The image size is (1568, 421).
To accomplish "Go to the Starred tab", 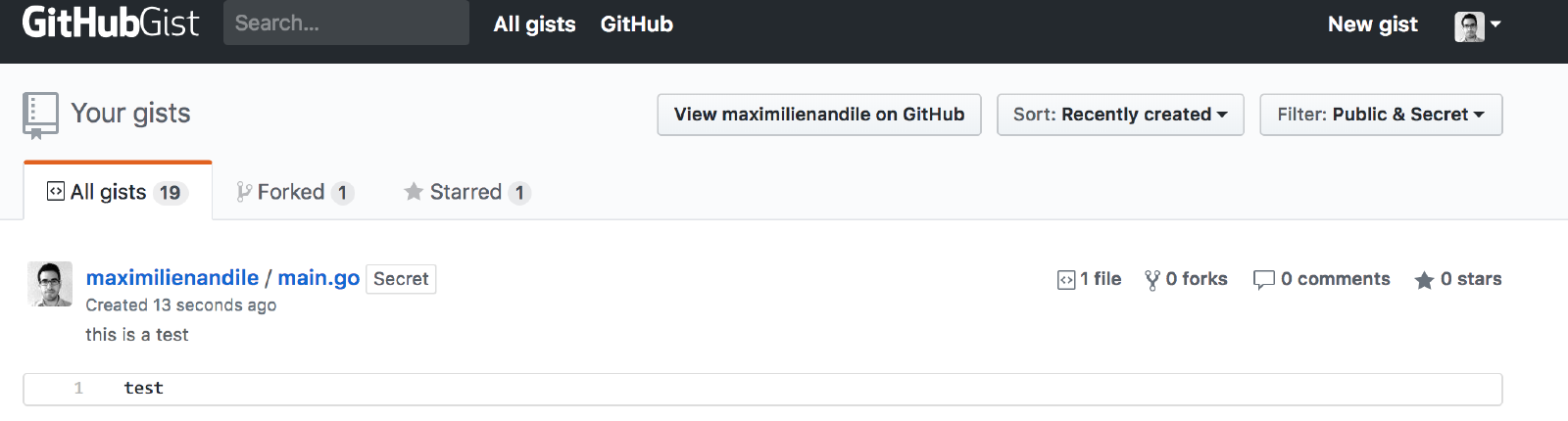I will click(467, 192).
